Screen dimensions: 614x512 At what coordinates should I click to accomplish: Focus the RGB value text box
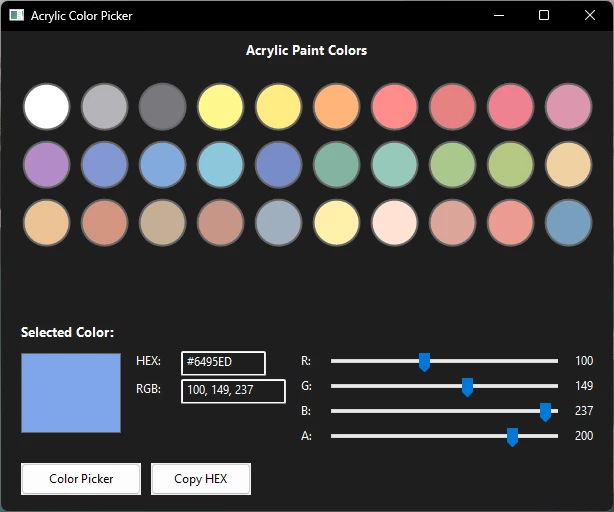pyautogui.click(x=233, y=390)
